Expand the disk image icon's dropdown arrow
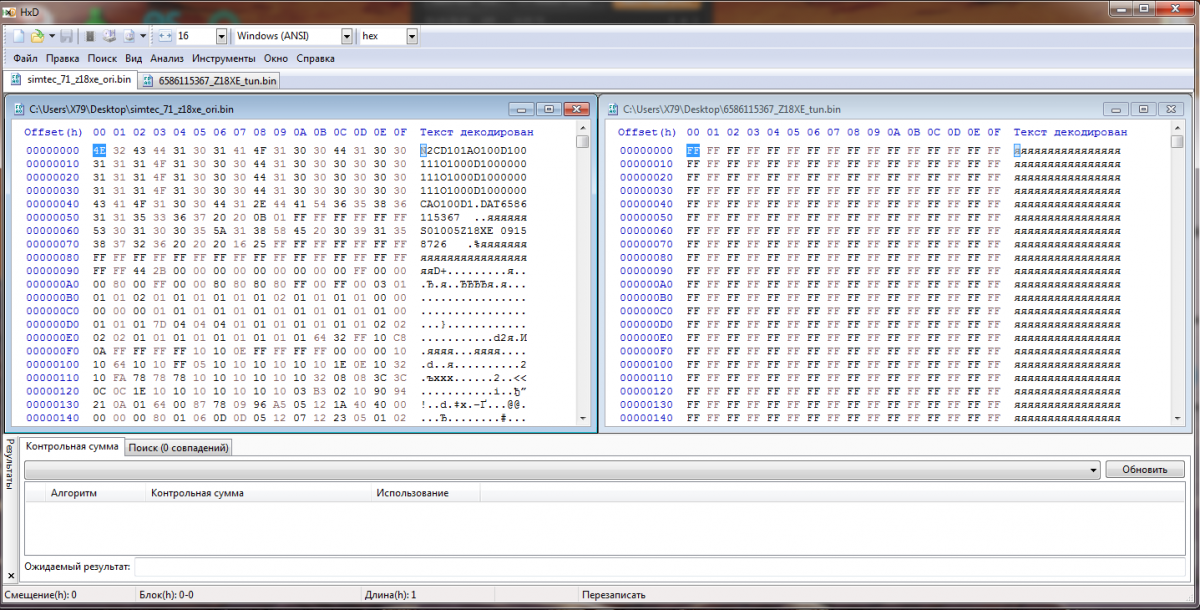Viewport: 1200px width, 610px height. click(x=143, y=36)
